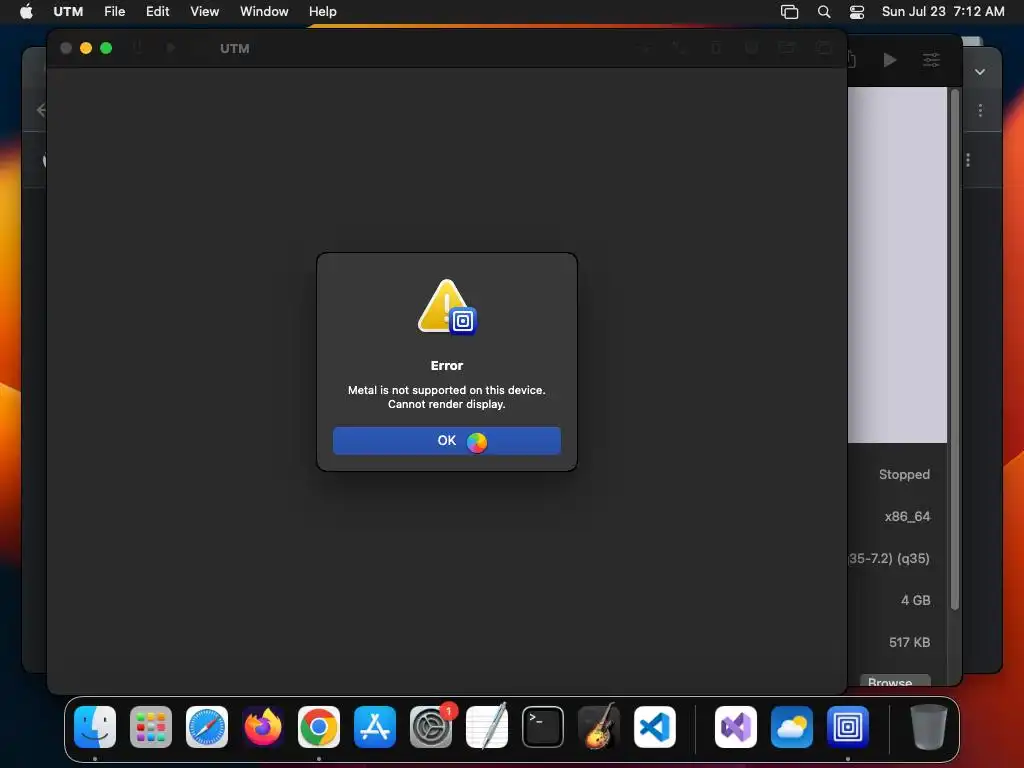Open the App Store from the Dock

pyautogui.click(x=375, y=727)
